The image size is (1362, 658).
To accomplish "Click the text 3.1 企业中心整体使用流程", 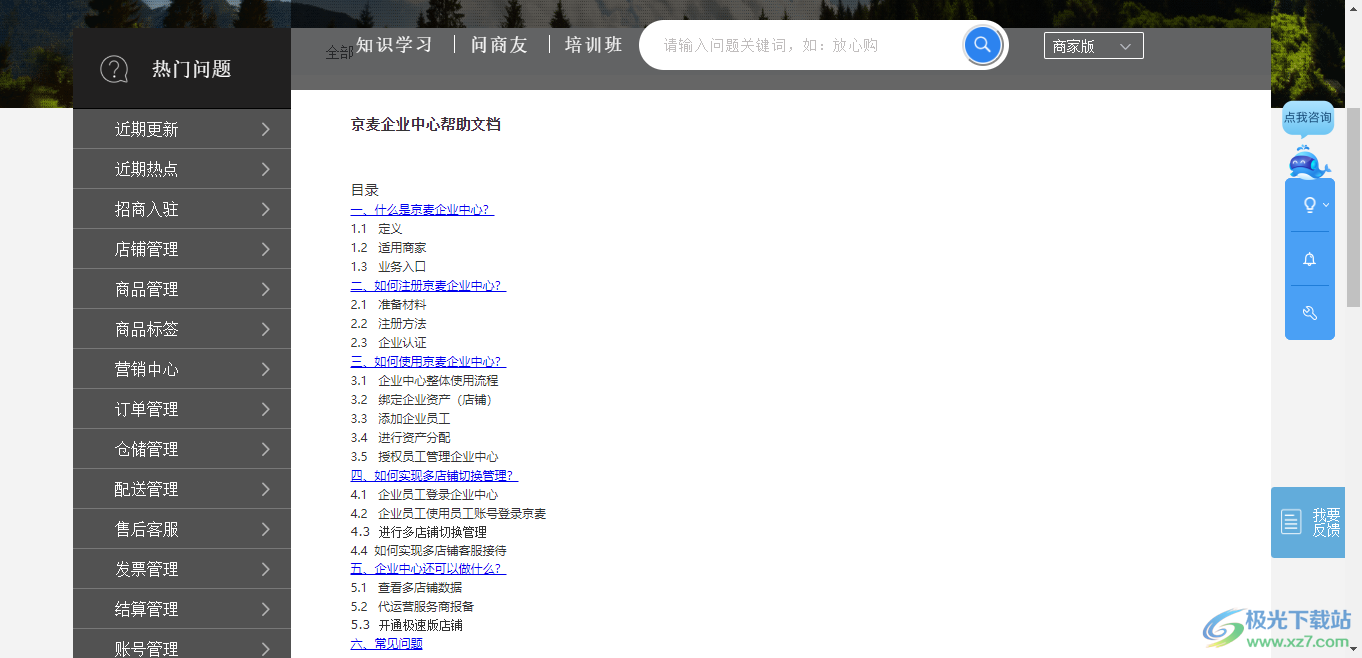I will point(425,381).
